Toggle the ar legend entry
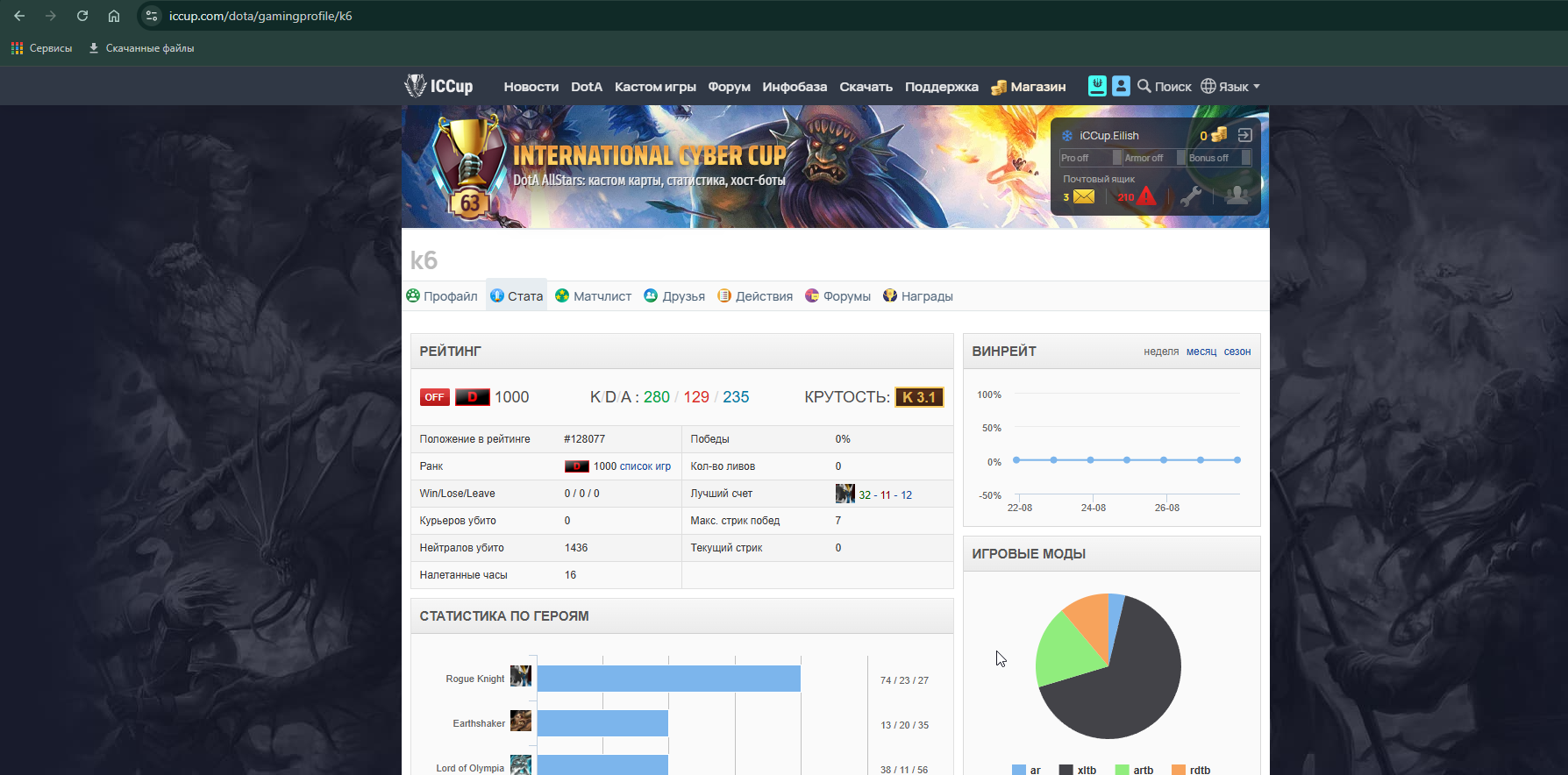Image resolution: width=1568 pixels, height=775 pixels. pos(1026,770)
